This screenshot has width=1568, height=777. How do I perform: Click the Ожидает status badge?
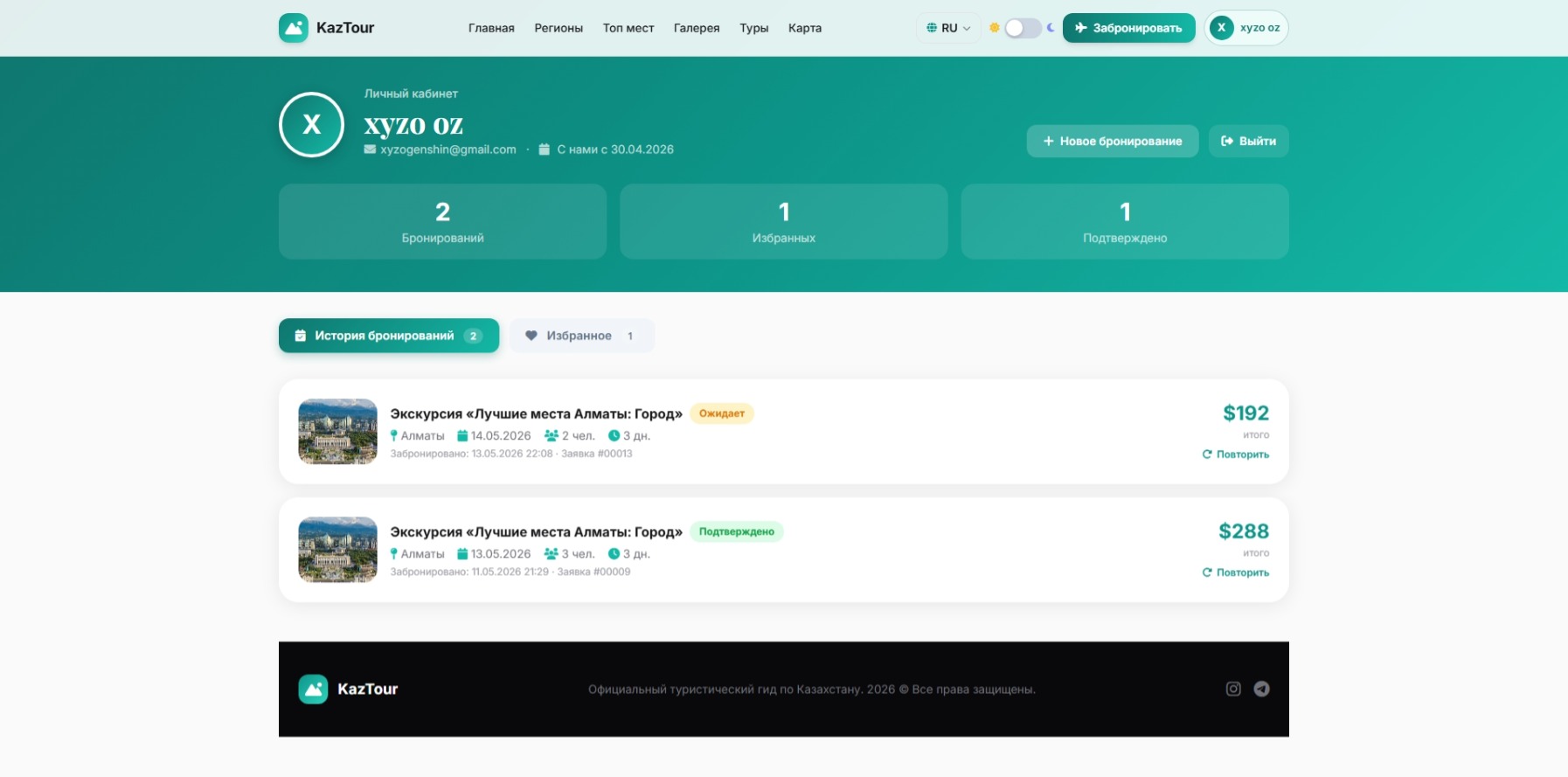(x=722, y=413)
